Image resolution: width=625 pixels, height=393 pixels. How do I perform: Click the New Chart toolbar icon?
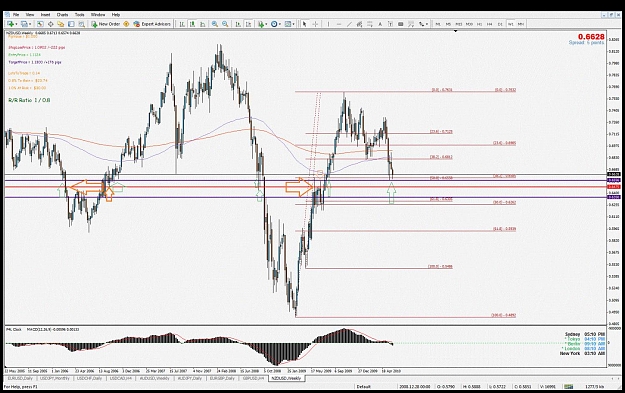click(10, 24)
